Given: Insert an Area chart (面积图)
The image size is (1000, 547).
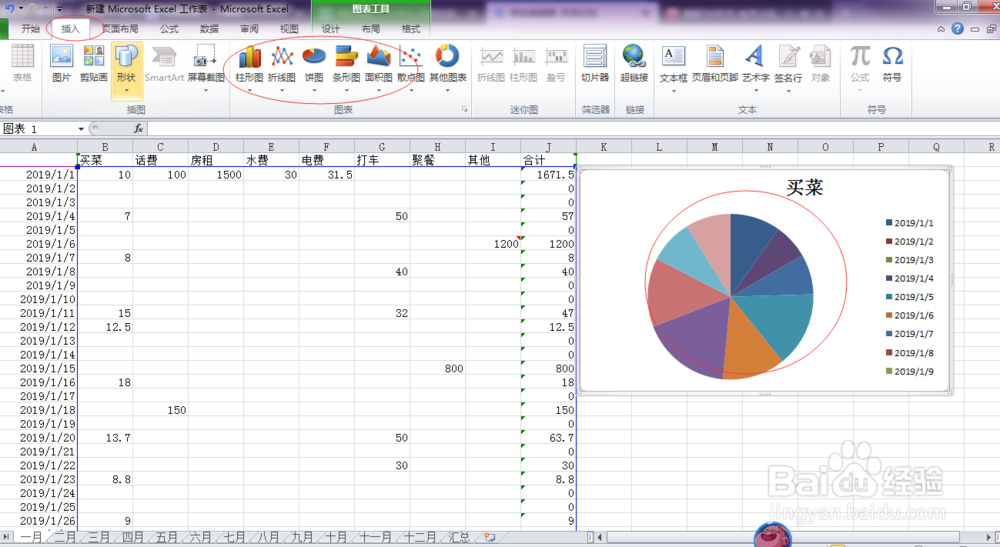Looking at the screenshot, I should [x=378, y=67].
